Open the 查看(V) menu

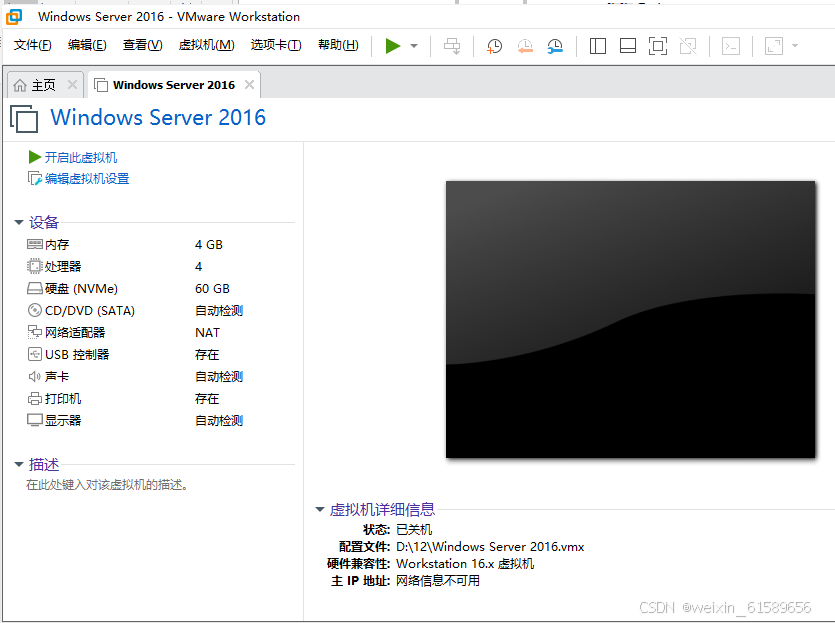click(142, 45)
